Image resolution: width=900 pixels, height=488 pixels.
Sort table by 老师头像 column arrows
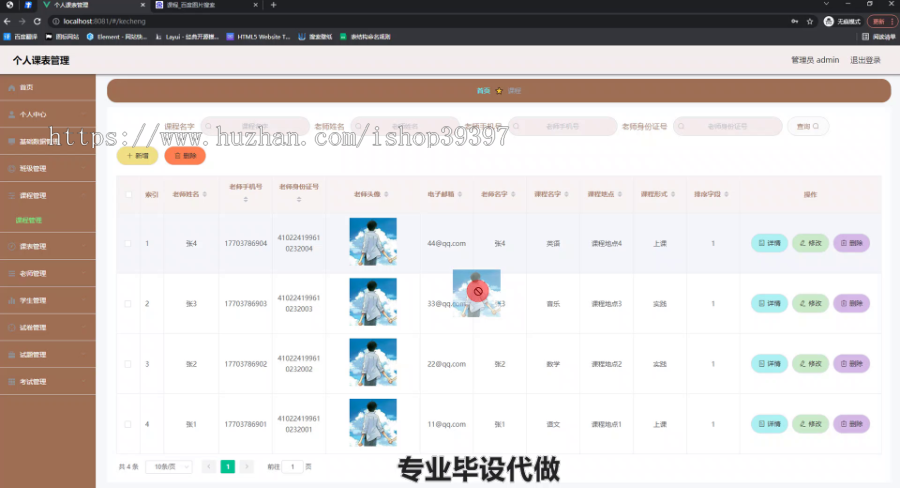(386, 194)
